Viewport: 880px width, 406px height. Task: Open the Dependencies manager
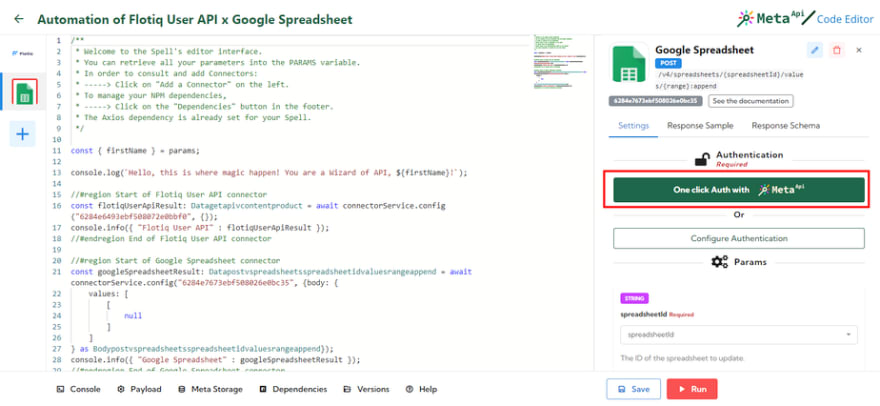click(294, 389)
